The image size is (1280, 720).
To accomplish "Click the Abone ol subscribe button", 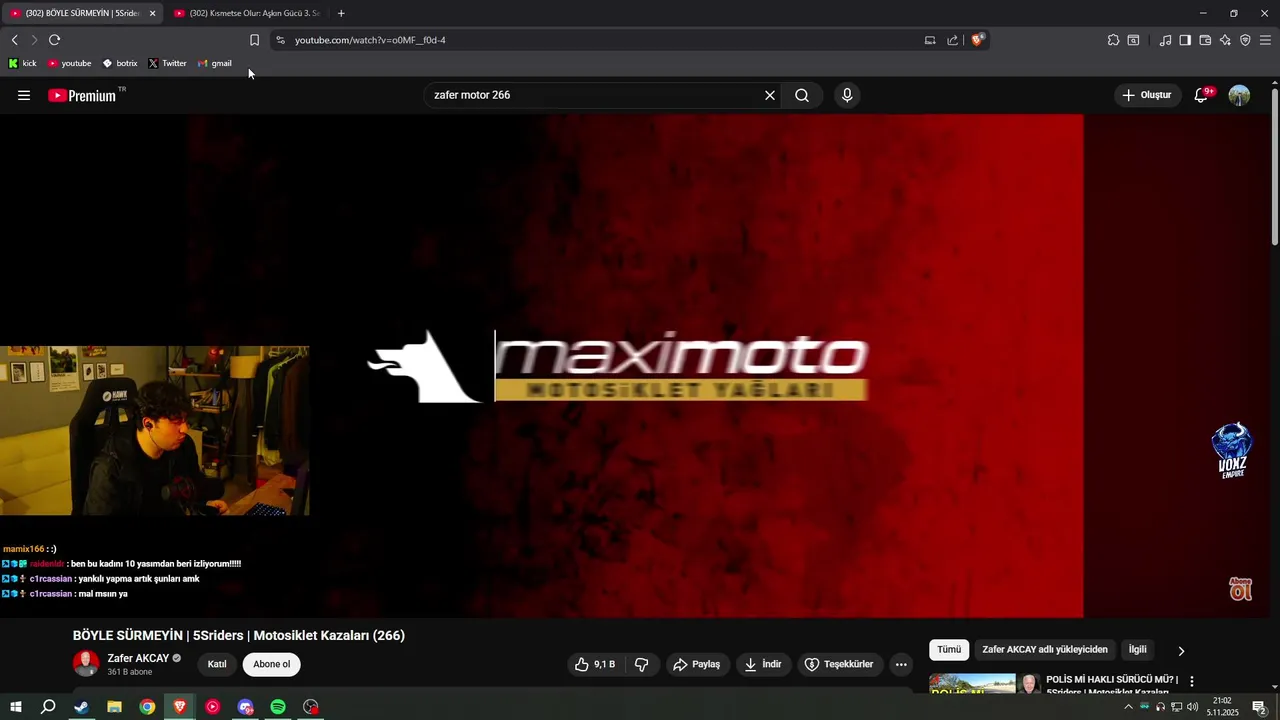I will pyautogui.click(x=272, y=664).
